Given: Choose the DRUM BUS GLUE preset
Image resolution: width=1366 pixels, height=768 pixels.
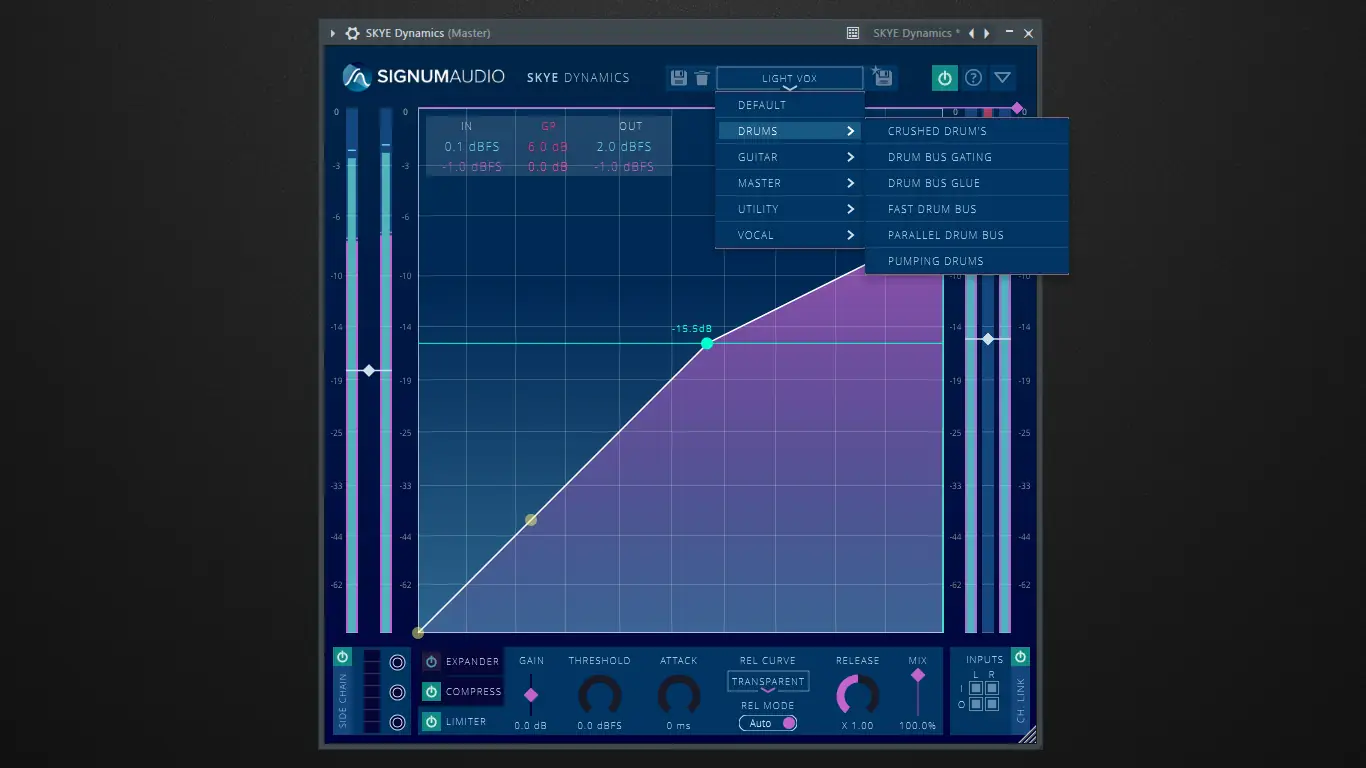Looking at the screenshot, I should coord(967,183).
